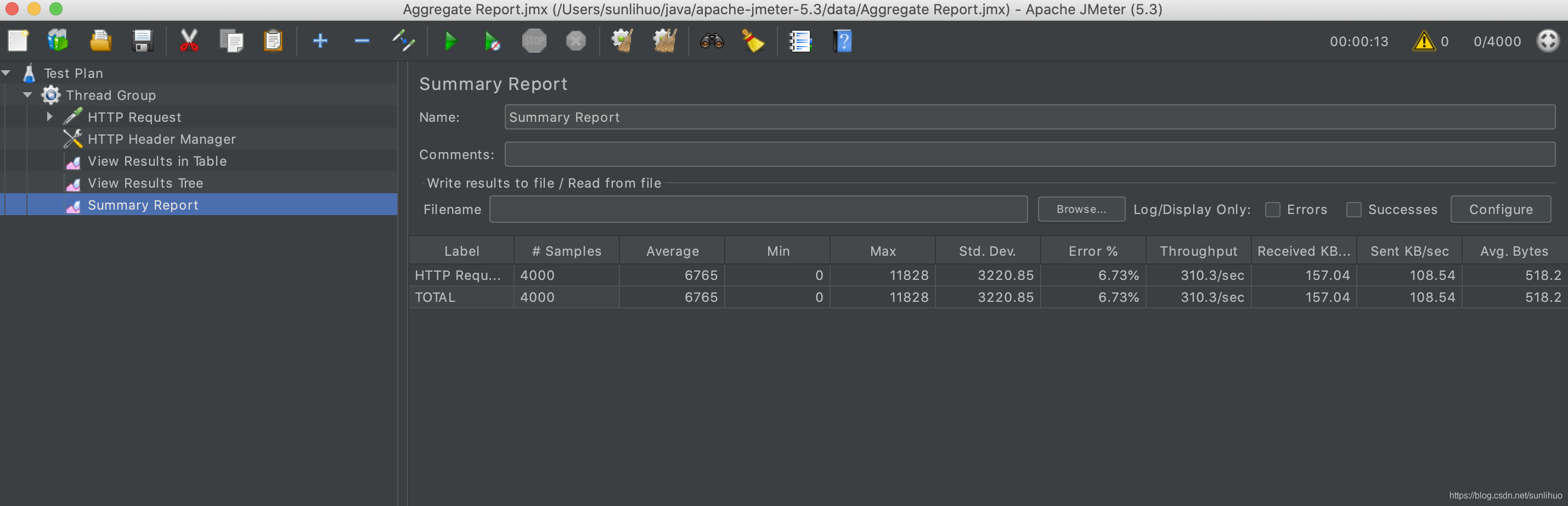Click the Min column header
The image size is (1568, 506).
tap(777, 250)
